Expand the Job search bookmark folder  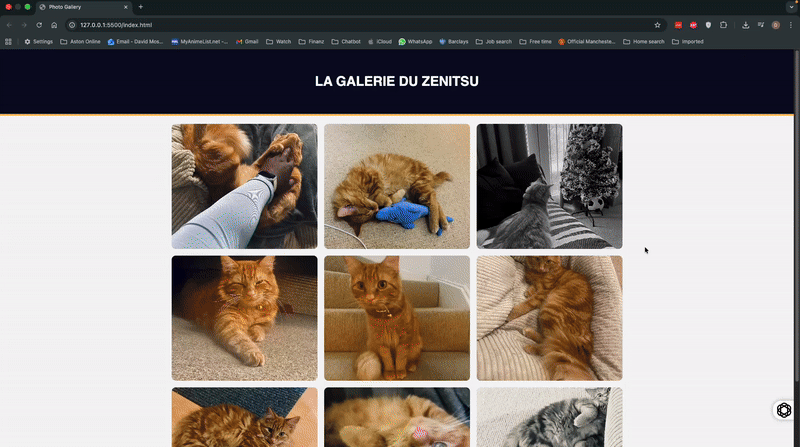tap(493, 42)
